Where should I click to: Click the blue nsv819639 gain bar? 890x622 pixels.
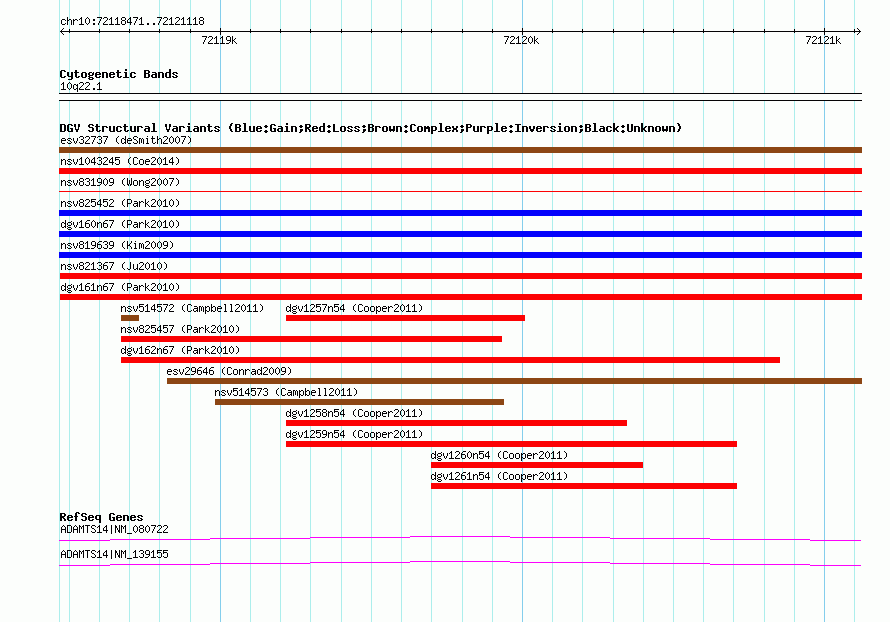(460, 255)
